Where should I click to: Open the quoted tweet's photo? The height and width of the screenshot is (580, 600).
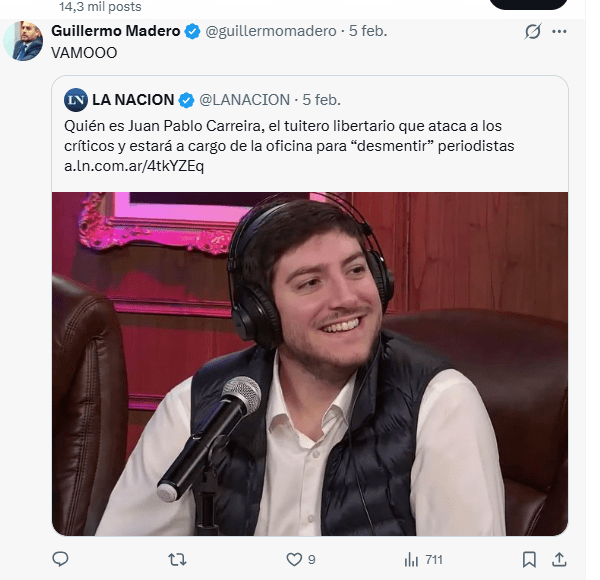tap(310, 363)
